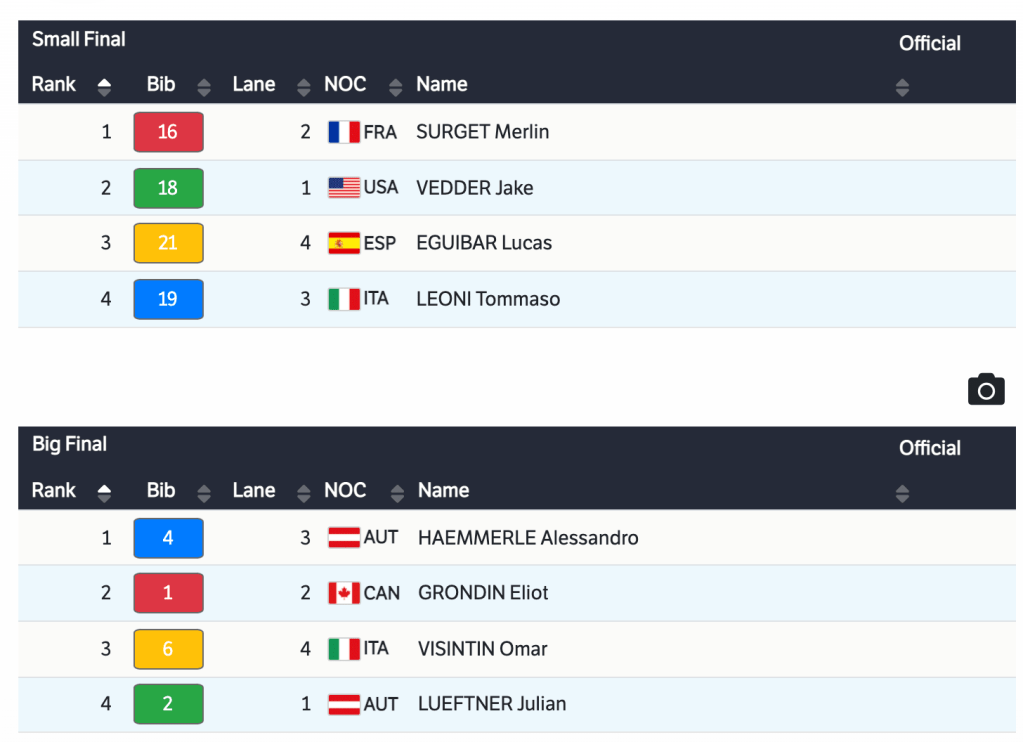
Task: Sort Small Final by Lane column arrows
Action: (x=303, y=87)
